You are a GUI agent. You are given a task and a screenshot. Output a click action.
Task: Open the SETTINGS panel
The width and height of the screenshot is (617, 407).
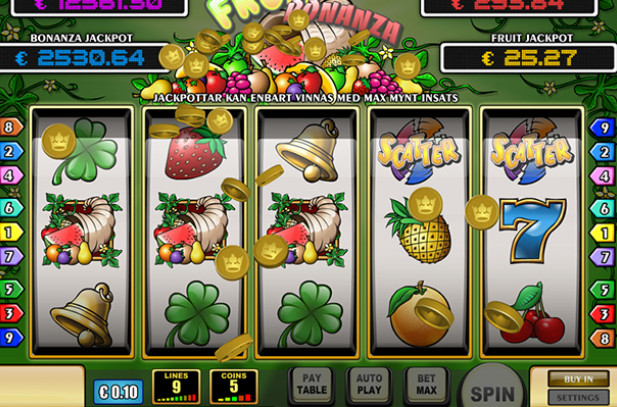(578, 398)
